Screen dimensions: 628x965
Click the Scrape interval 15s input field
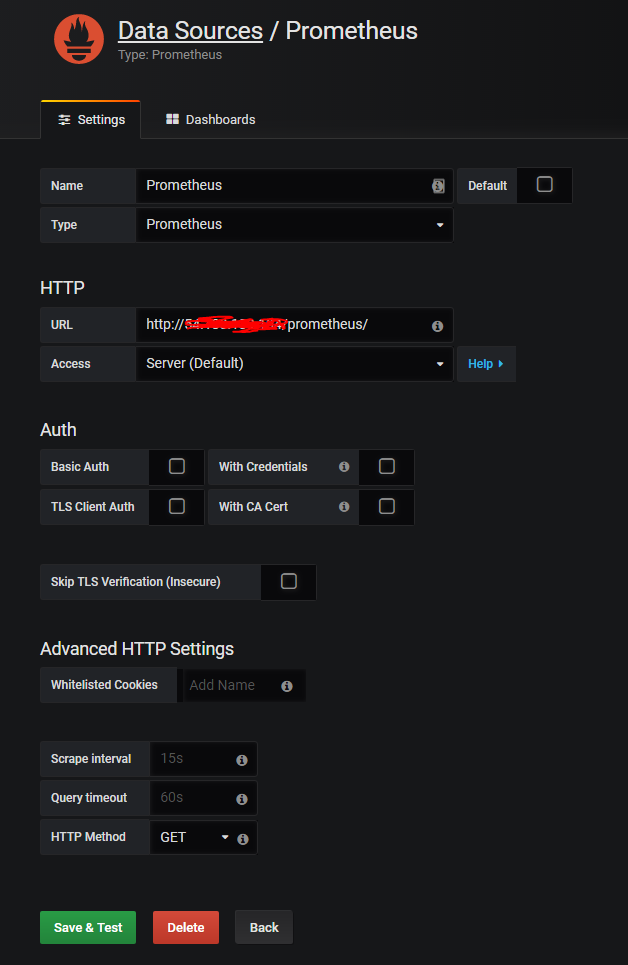point(203,759)
